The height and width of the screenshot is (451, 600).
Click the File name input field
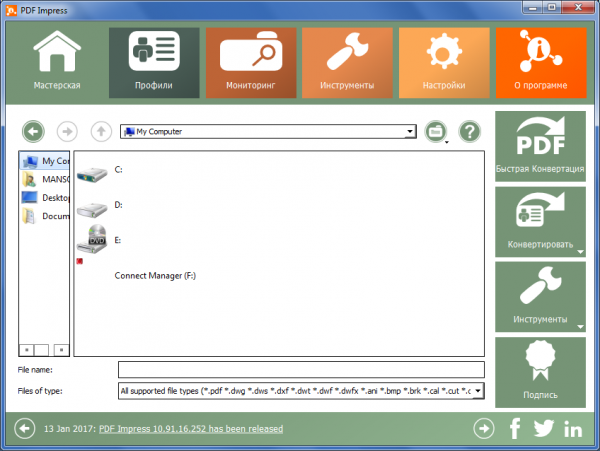[301, 370]
